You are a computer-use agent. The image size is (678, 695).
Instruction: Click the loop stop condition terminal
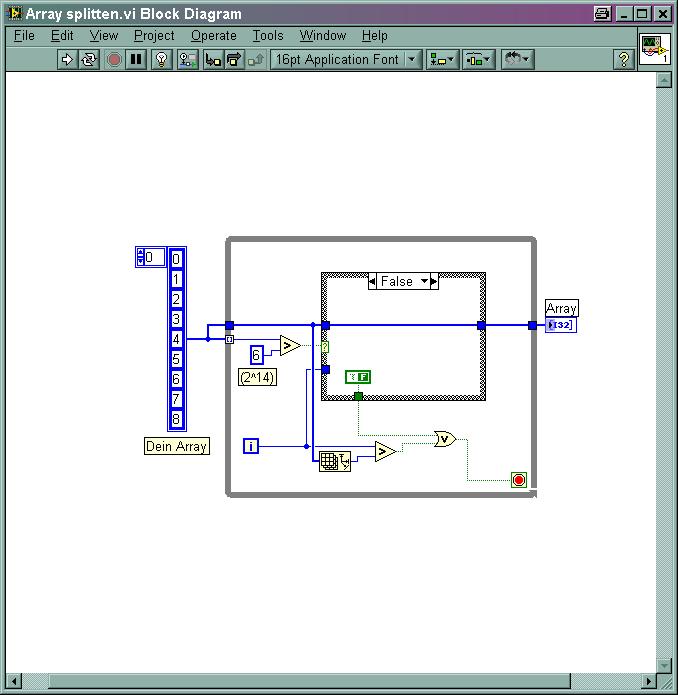(x=518, y=480)
